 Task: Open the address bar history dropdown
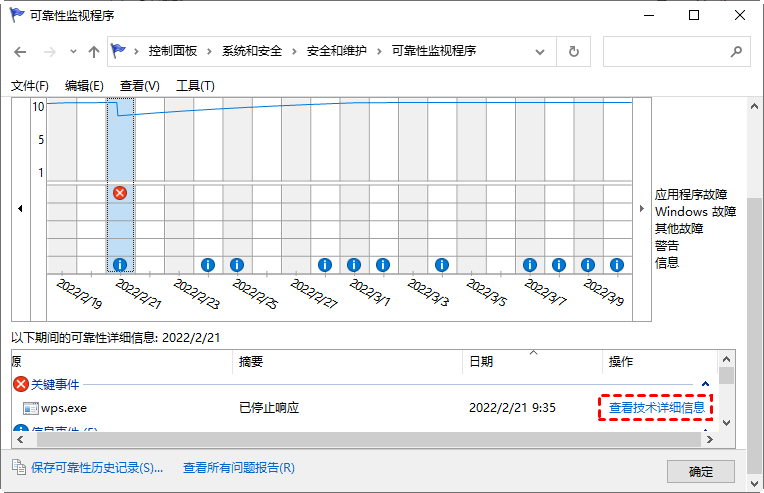tap(544, 51)
